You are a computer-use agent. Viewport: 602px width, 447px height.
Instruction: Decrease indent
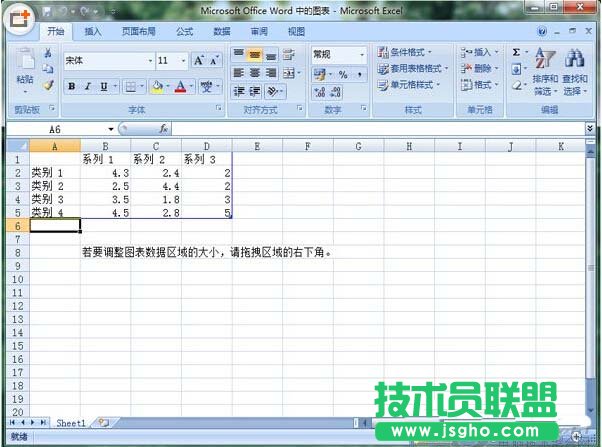tap(238, 91)
